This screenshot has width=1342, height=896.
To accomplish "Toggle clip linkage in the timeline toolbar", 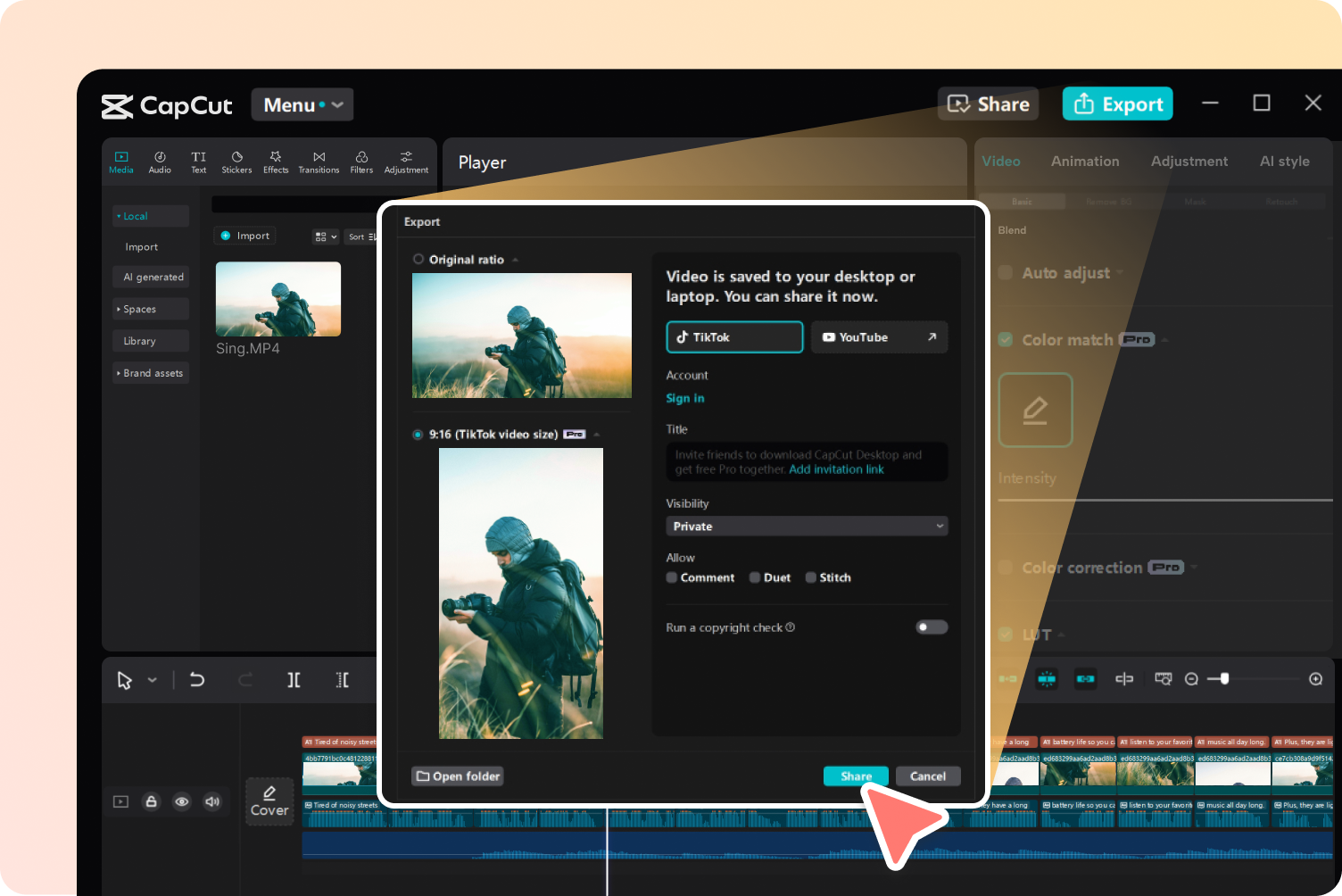I will pos(1085,679).
